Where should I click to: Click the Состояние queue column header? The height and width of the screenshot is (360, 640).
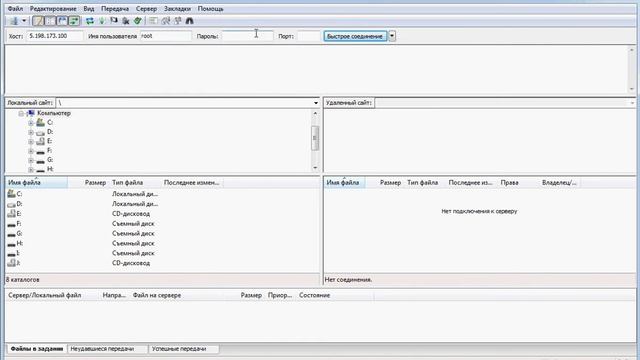[335, 295]
